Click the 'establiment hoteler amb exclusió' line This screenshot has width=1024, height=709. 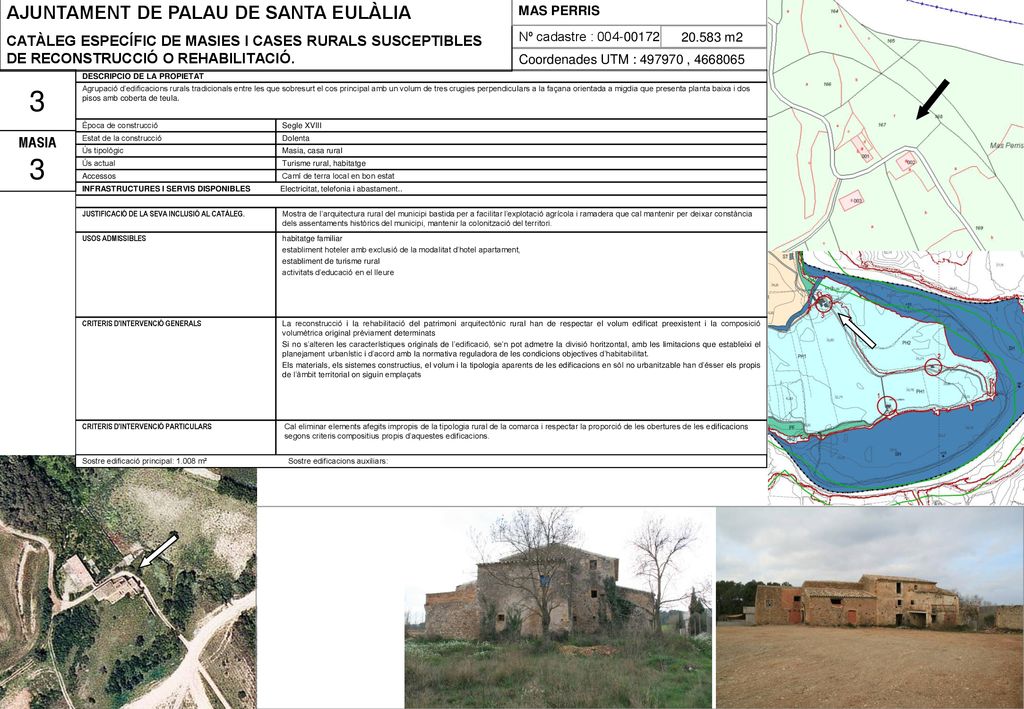[x=401, y=250]
